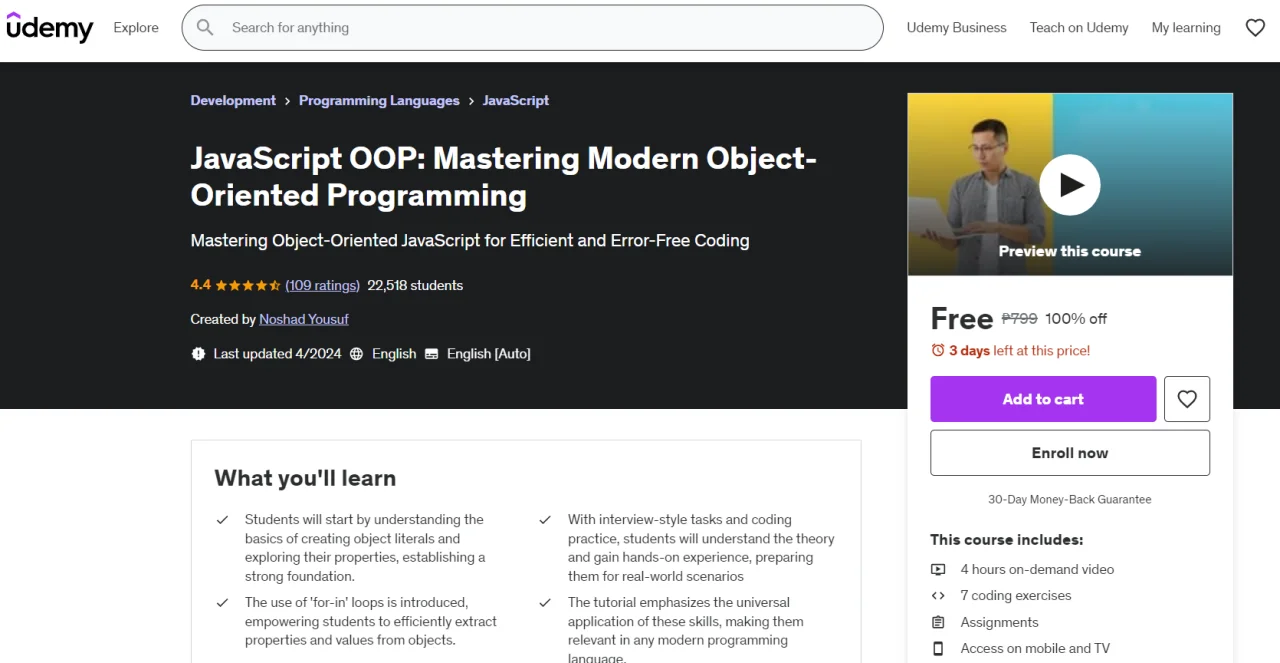
Task: Click the Free price label
Action: 961,318
